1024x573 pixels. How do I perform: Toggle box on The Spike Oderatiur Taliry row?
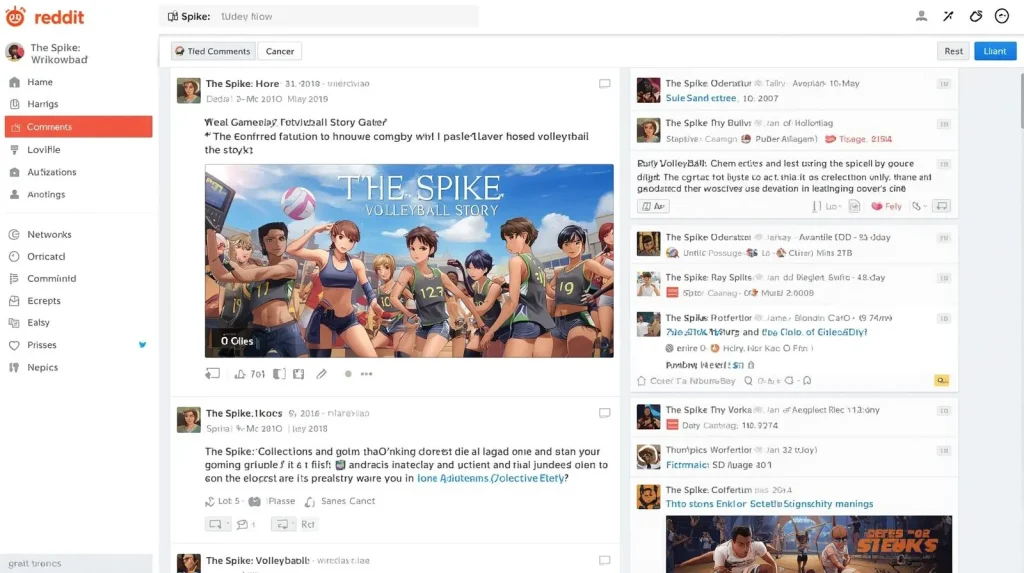coord(944,84)
